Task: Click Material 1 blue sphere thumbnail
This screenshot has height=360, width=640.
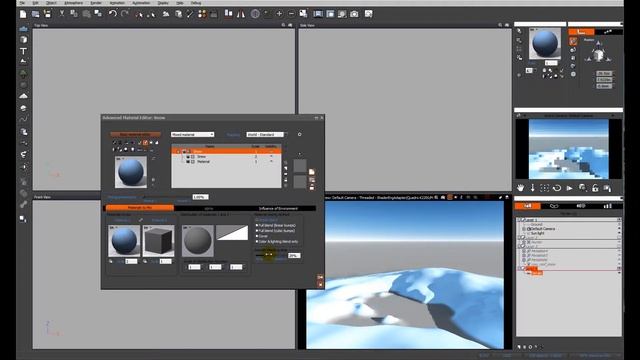Action: tap(124, 241)
